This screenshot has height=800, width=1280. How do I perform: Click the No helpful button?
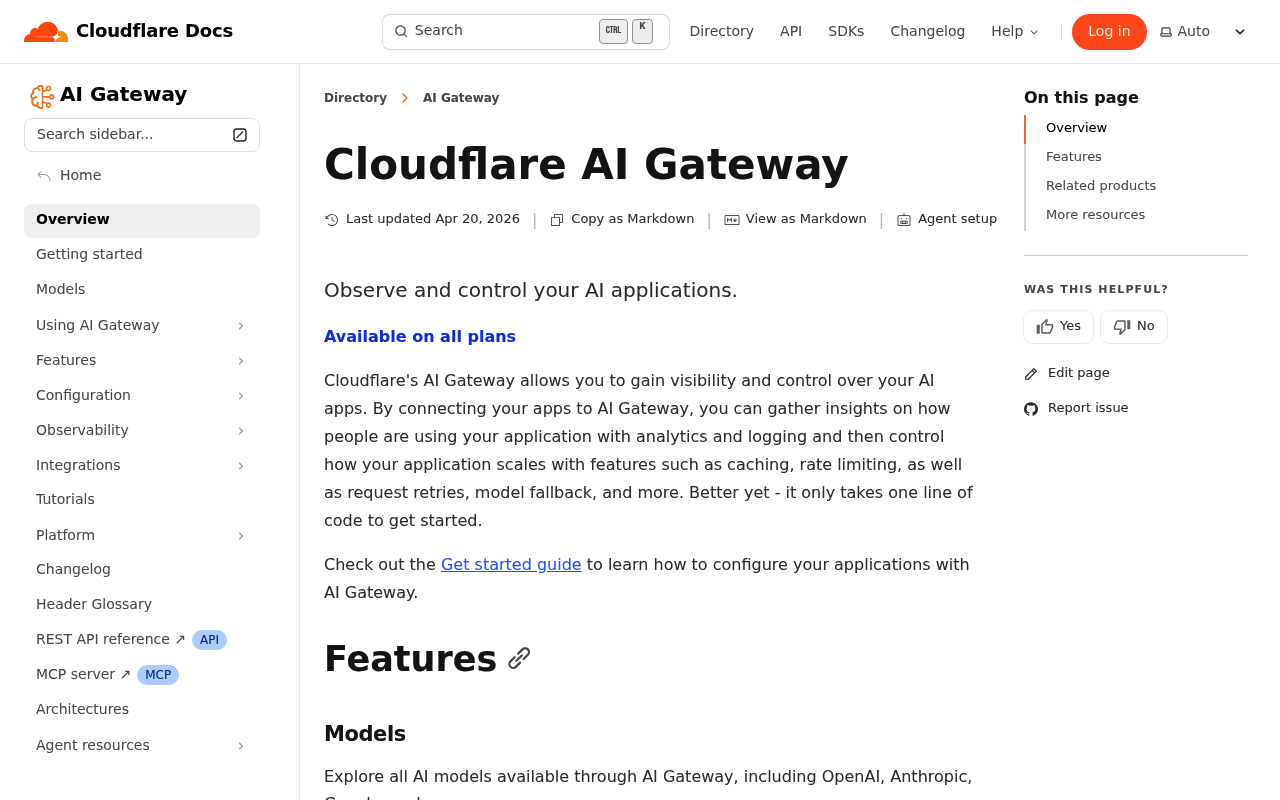point(1134,327)
